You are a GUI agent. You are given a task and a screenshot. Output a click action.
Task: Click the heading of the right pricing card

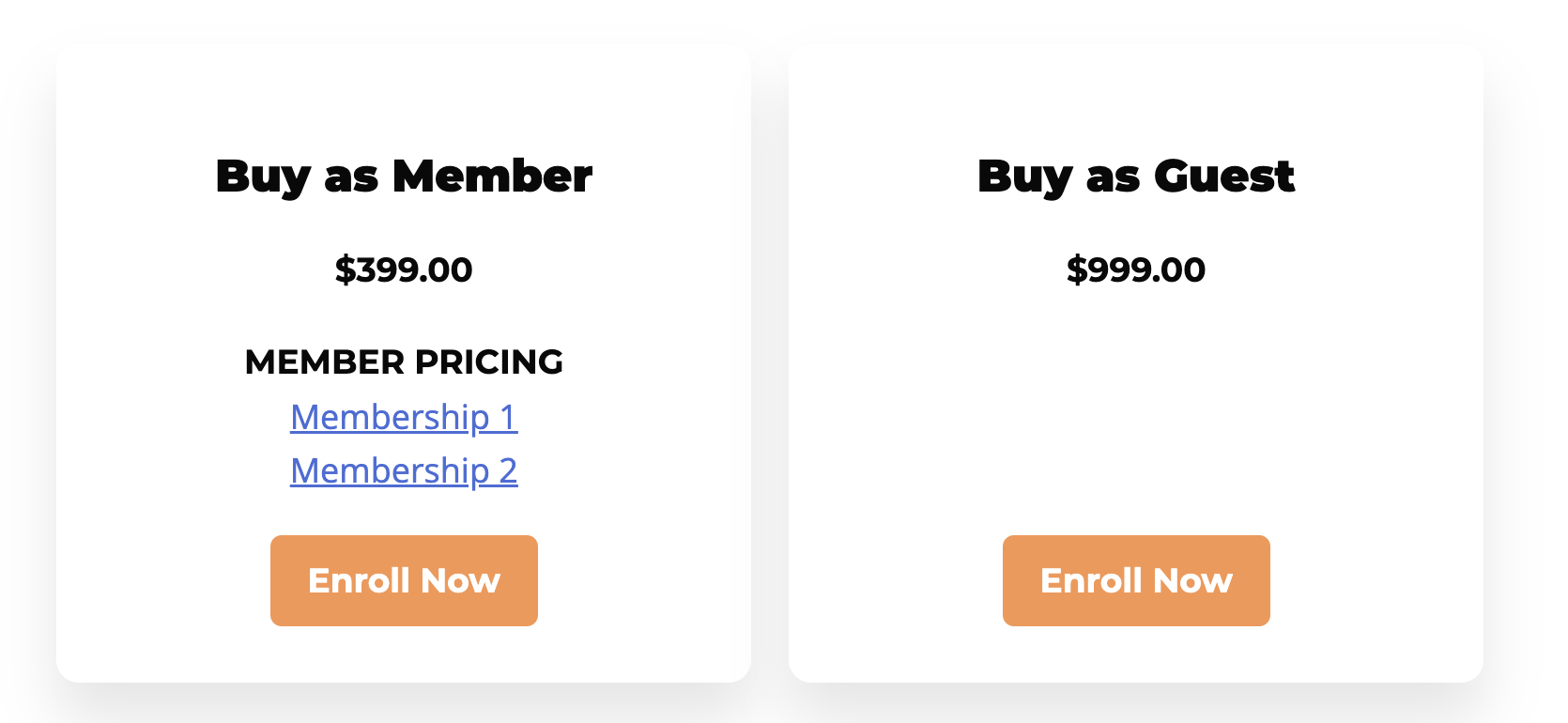point(1136,176)
